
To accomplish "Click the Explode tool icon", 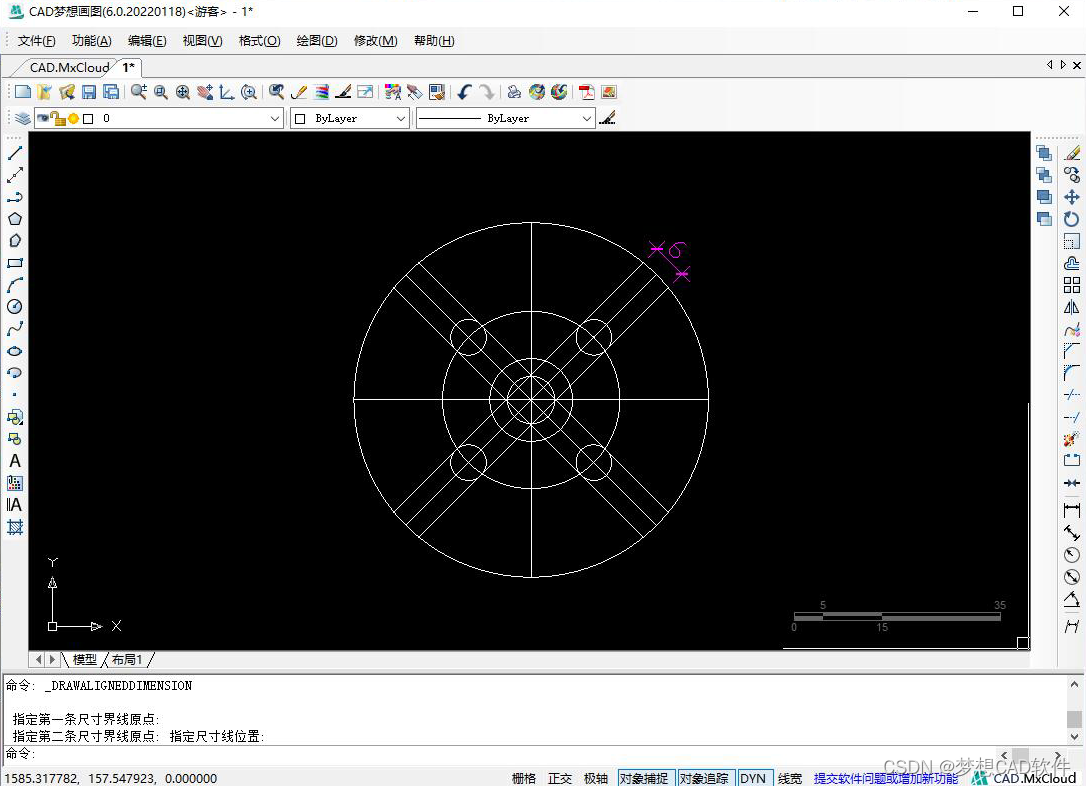I will (1071, 439).
